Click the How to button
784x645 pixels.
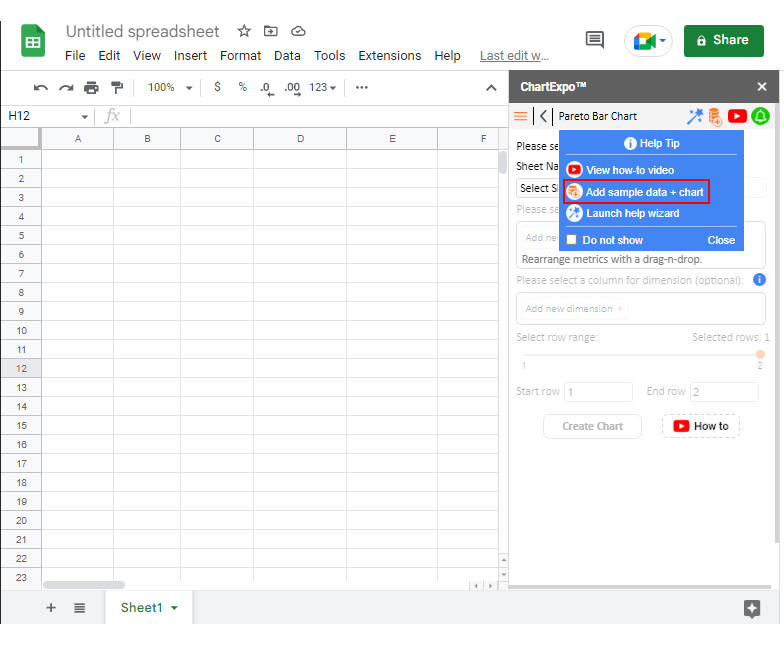(x=701, y=426)
